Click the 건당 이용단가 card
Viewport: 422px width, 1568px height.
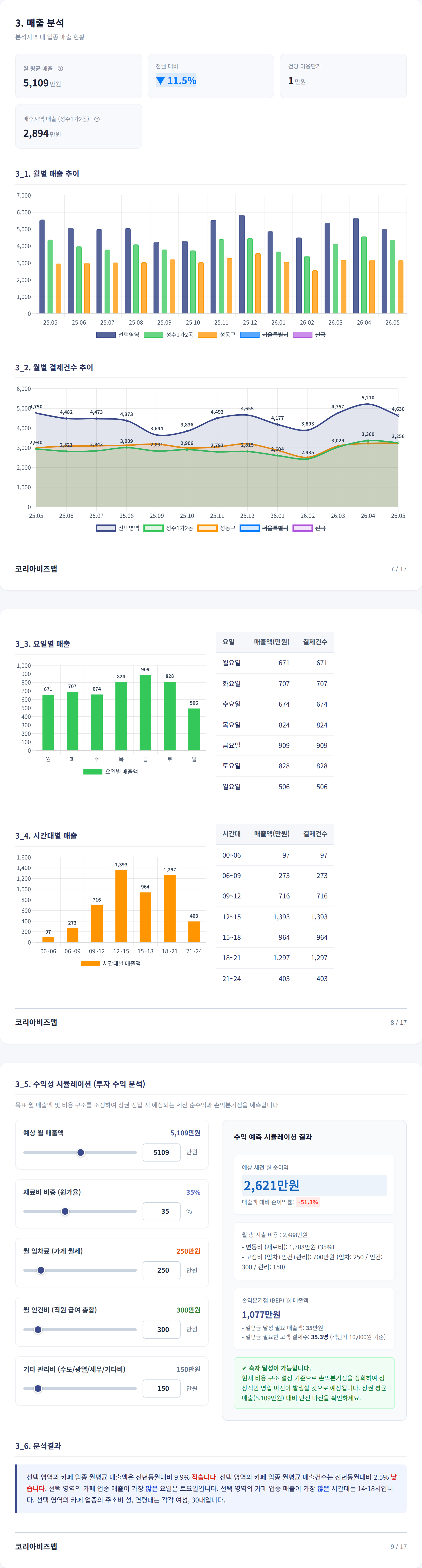coord(343,76)
